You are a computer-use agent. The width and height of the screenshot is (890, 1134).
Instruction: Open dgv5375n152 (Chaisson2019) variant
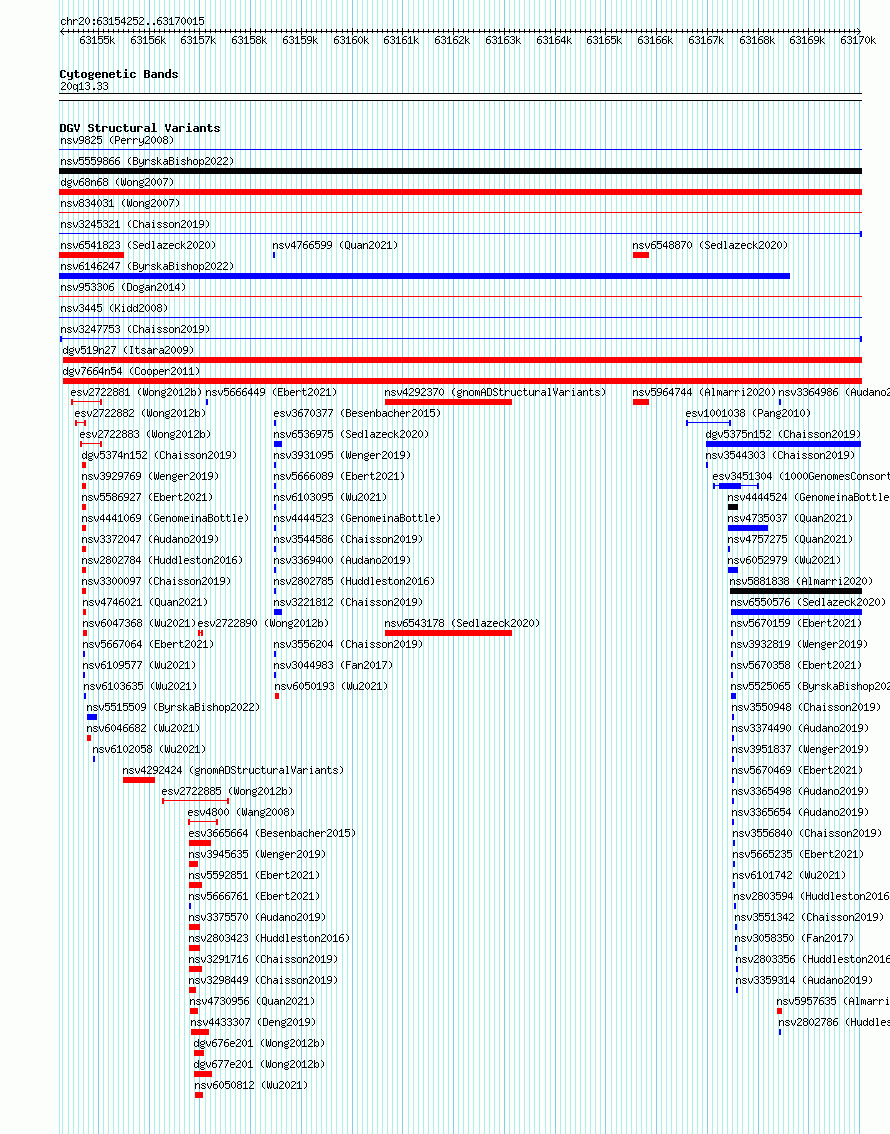point(784,434)
